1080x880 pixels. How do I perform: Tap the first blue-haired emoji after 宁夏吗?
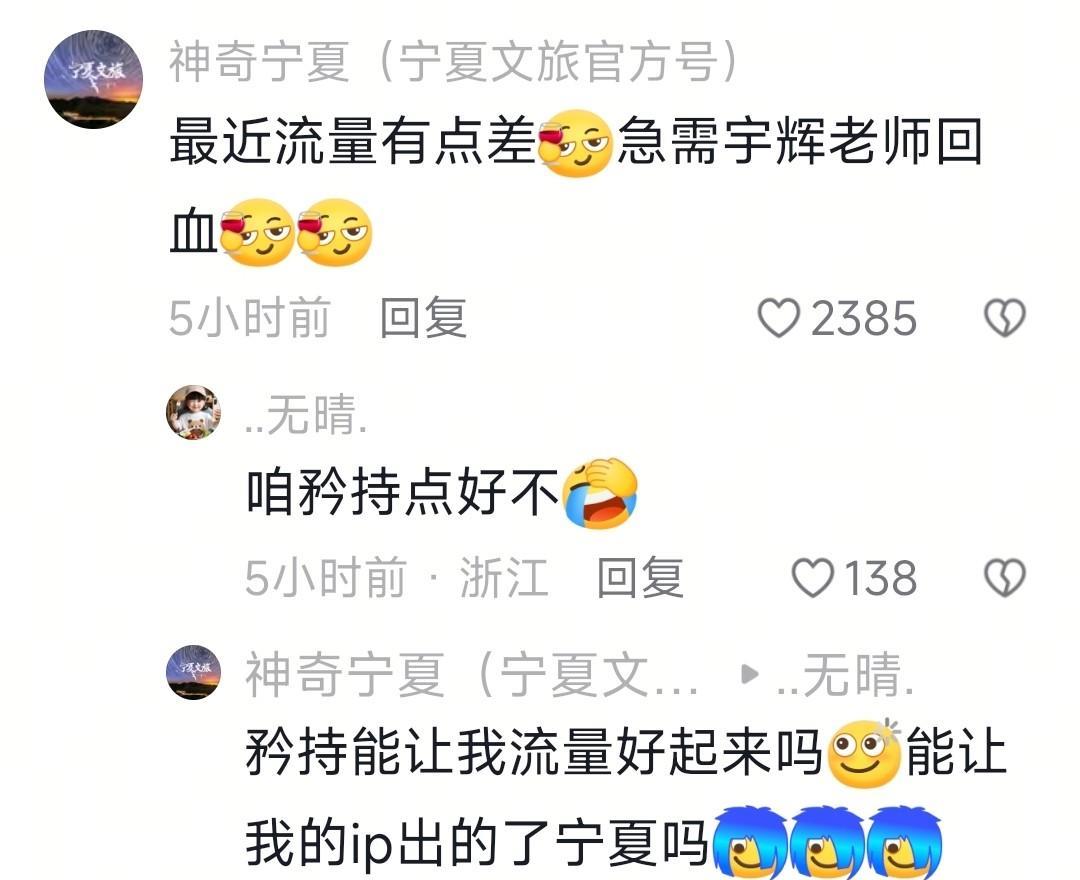click(749, 843)
